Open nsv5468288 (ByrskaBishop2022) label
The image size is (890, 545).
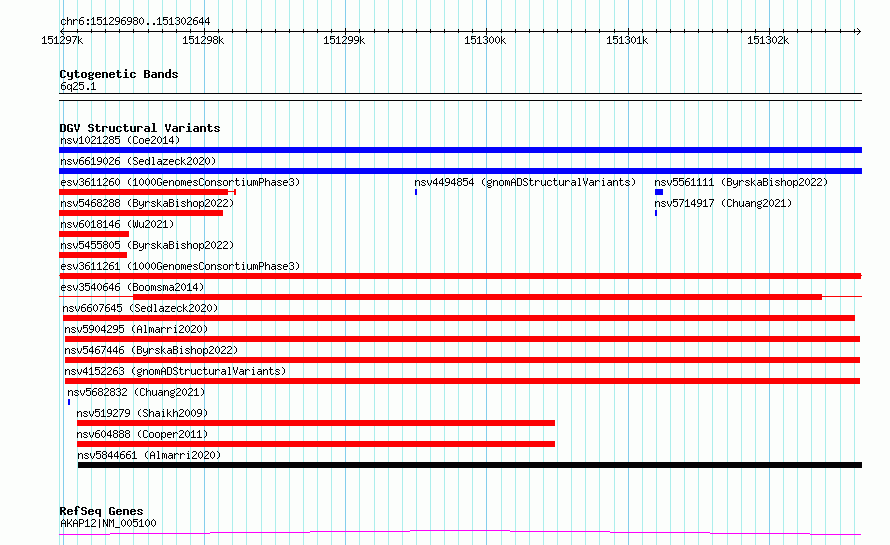coord(147,203)
